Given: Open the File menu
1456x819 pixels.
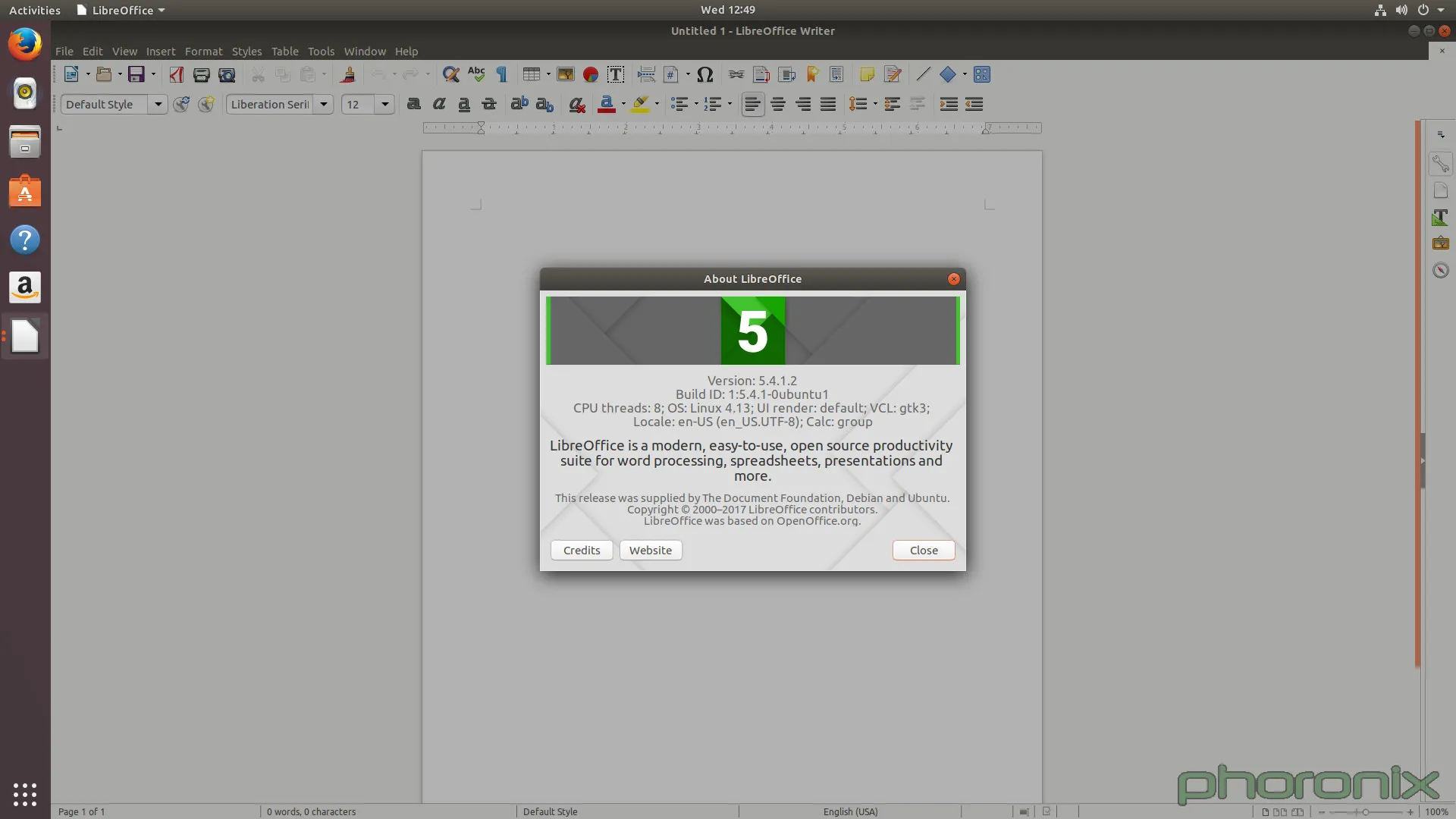Looking at the screenshot, I should pos(64,52).
